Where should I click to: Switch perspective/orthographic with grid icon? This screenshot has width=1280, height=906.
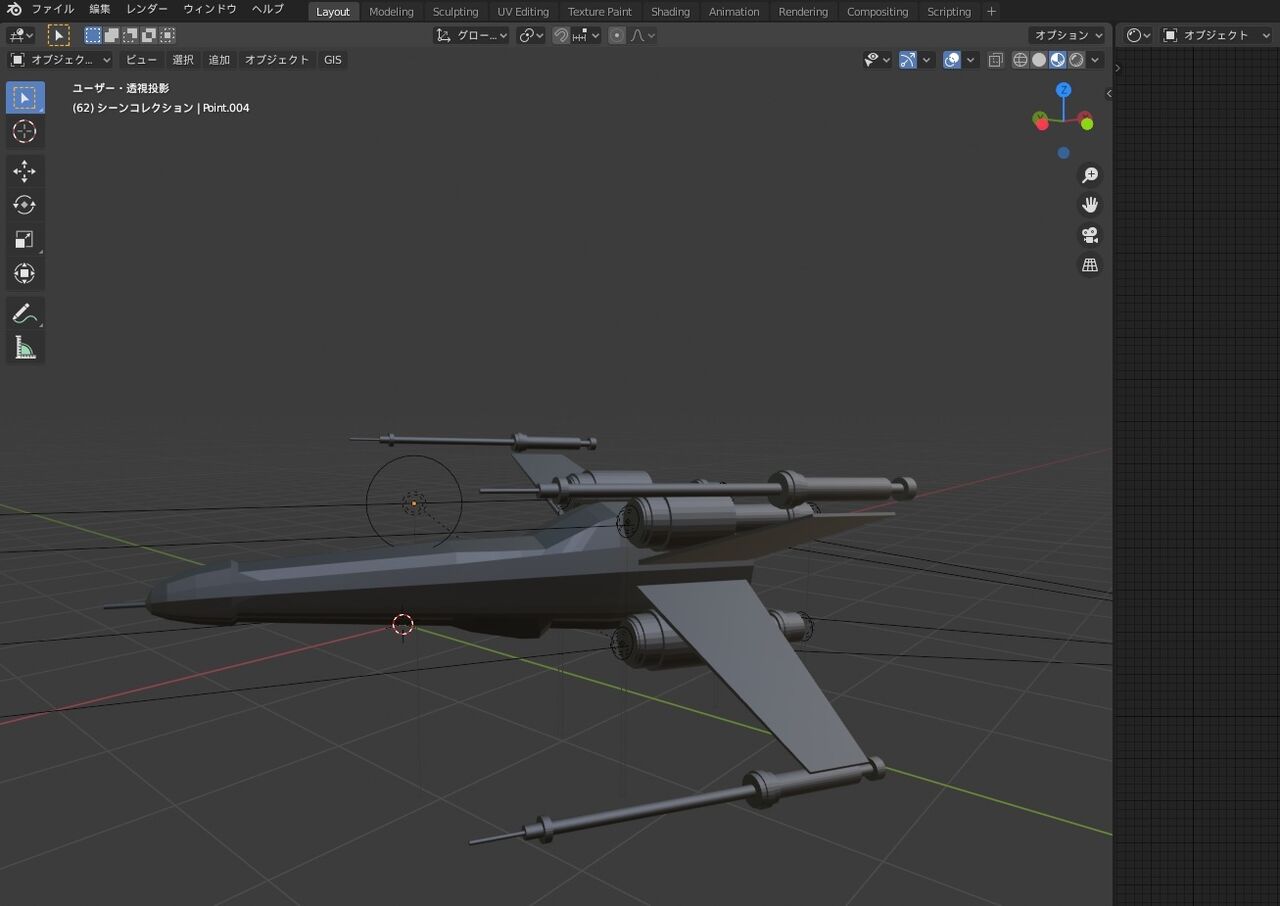pyautogui.click(x=1090, y=265)
